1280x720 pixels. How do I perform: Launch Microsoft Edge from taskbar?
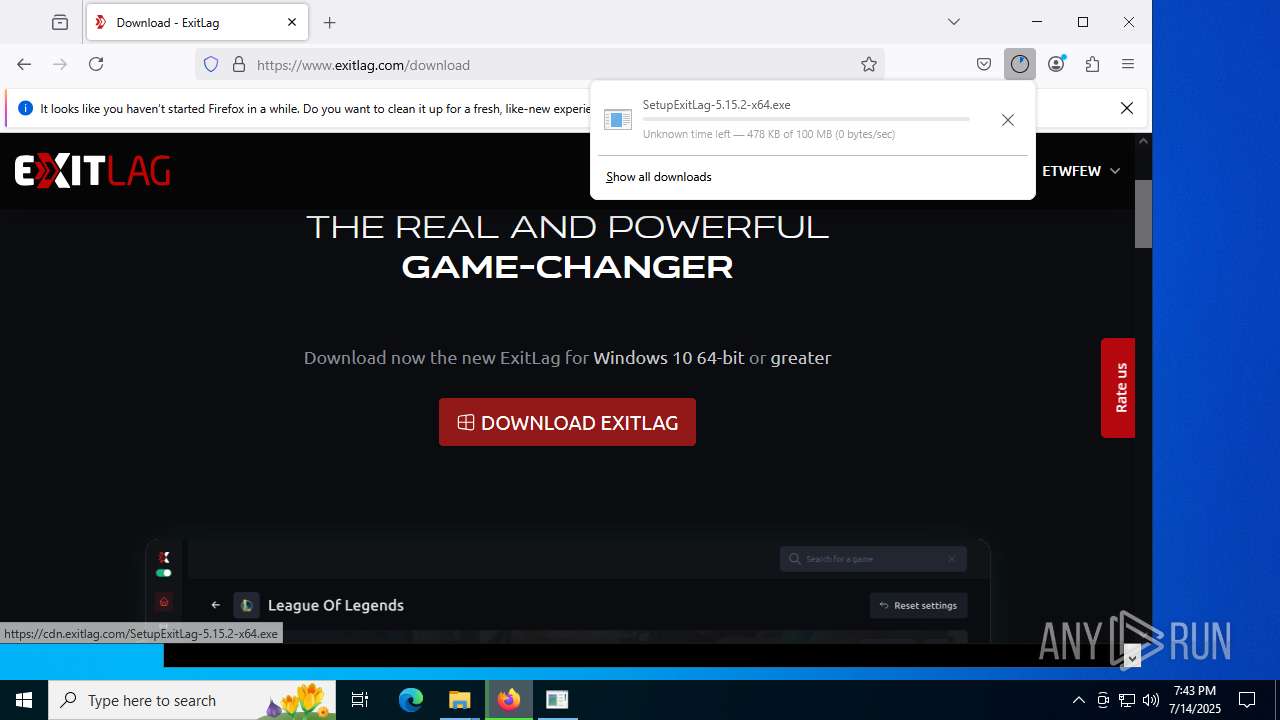click(x=411, y=700)
